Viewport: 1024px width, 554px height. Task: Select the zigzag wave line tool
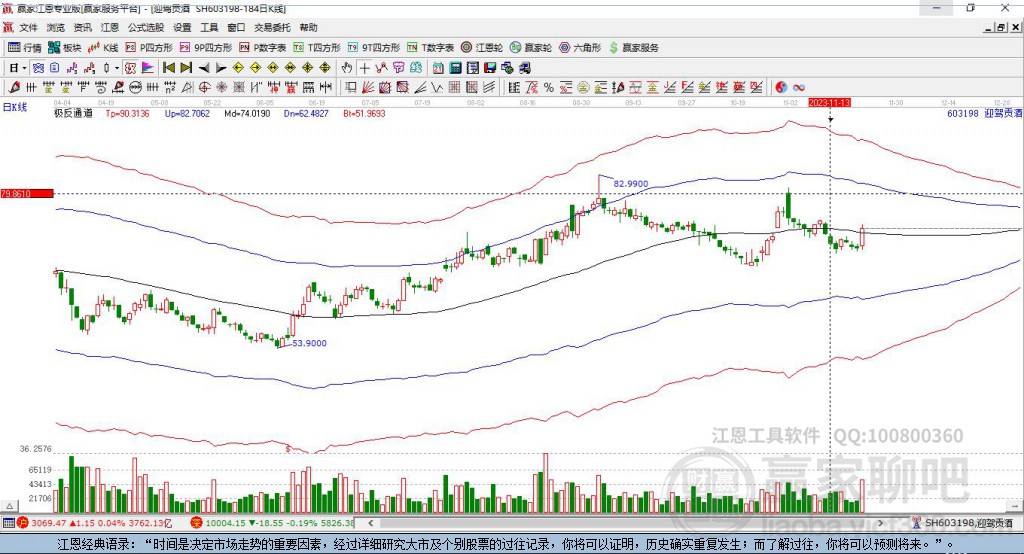click(x=438, y=88)
